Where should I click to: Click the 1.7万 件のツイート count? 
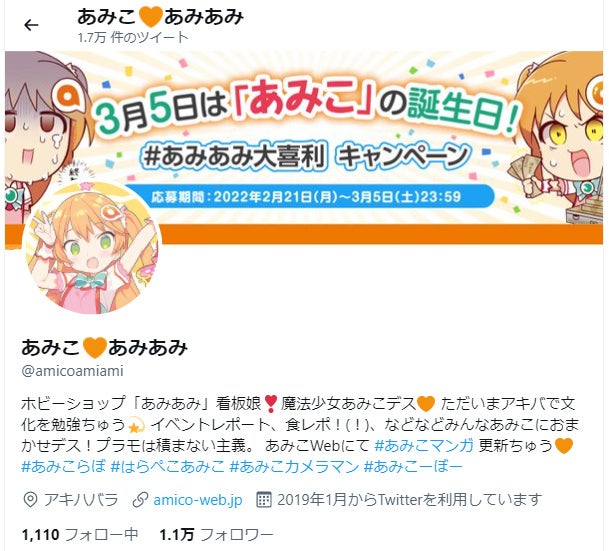point(132,38)
